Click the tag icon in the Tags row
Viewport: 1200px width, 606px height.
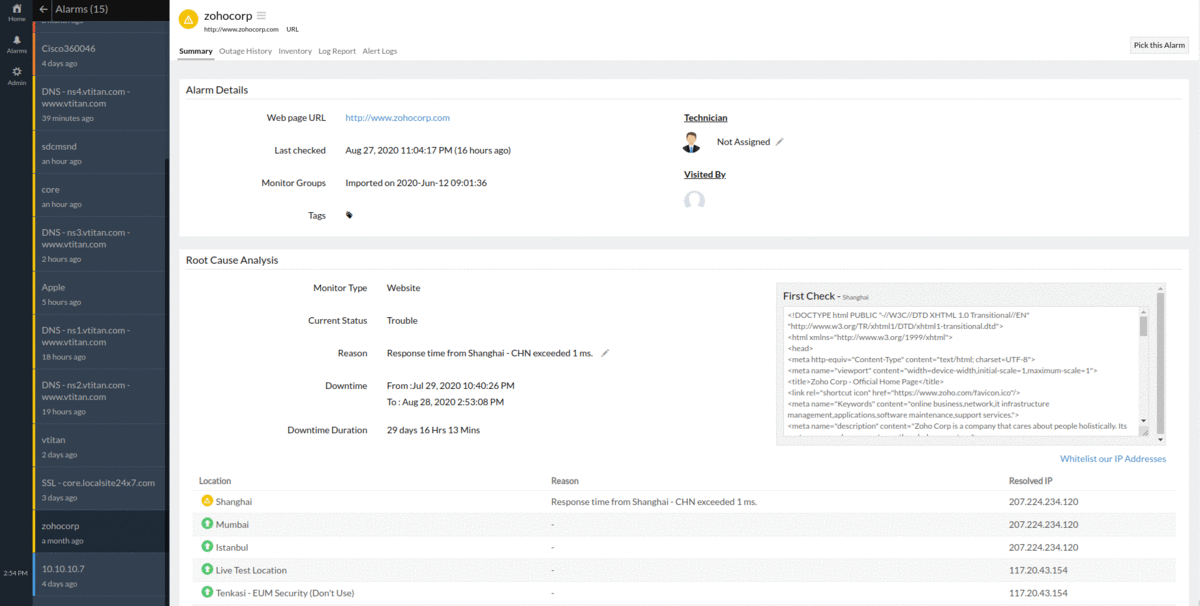point(349,215)
